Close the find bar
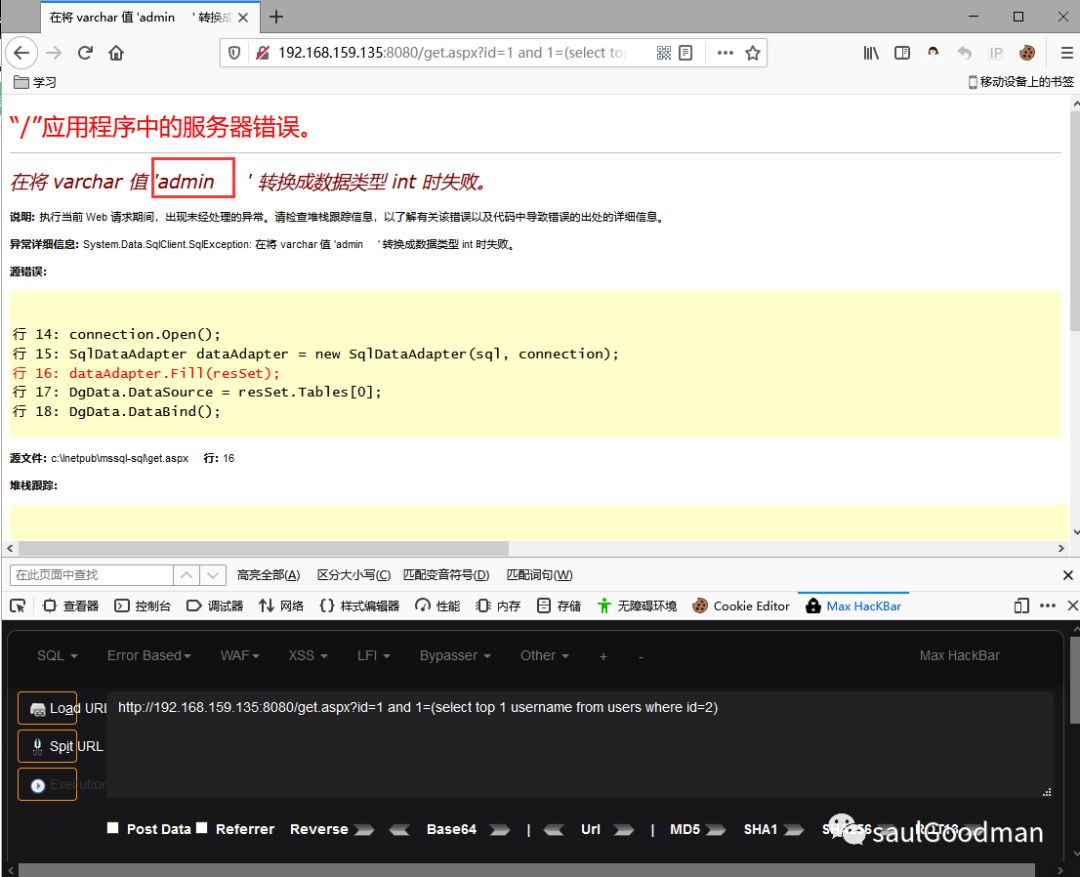 point(1068,575)
